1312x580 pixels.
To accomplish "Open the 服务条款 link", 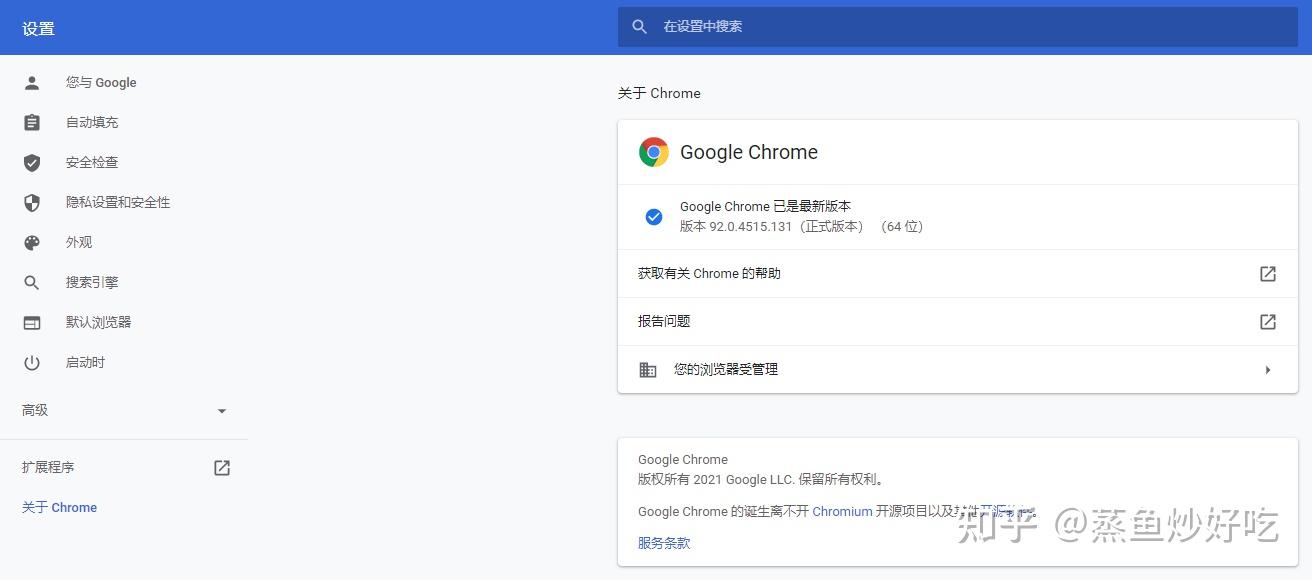I will (663, 543).
